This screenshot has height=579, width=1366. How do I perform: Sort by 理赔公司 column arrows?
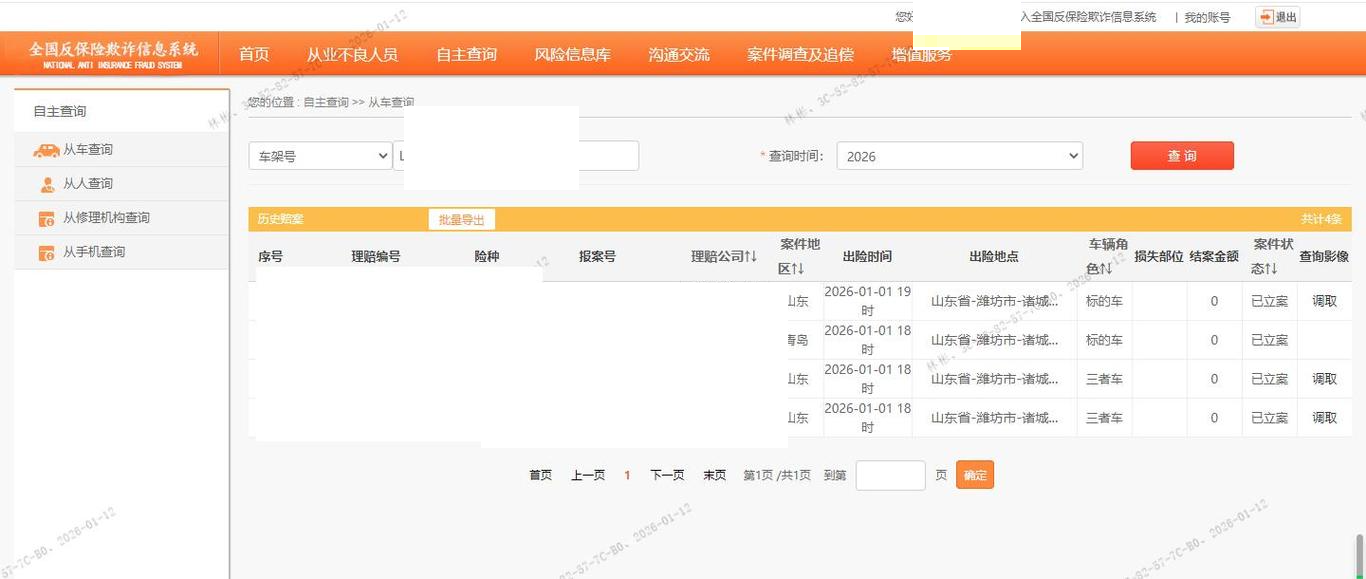(750, 257)
